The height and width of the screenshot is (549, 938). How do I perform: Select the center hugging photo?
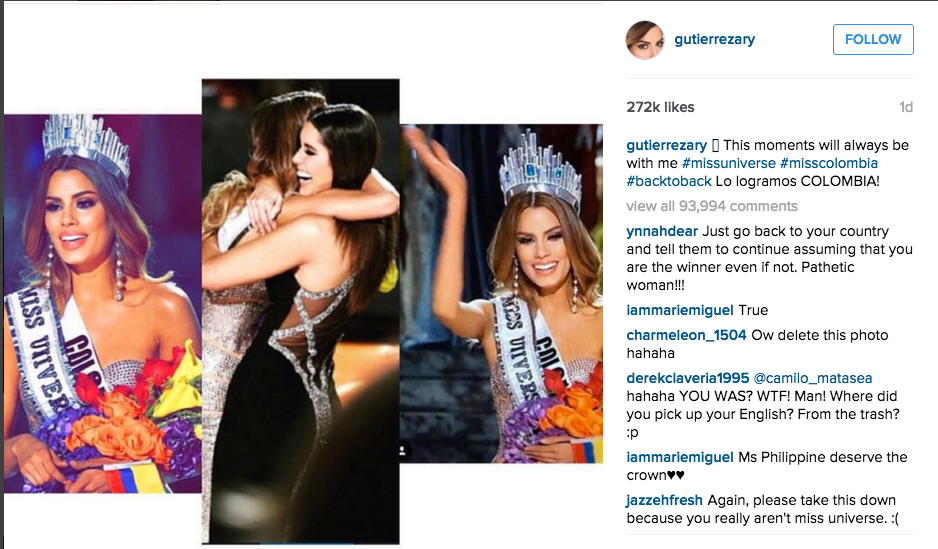pos(300,311)
